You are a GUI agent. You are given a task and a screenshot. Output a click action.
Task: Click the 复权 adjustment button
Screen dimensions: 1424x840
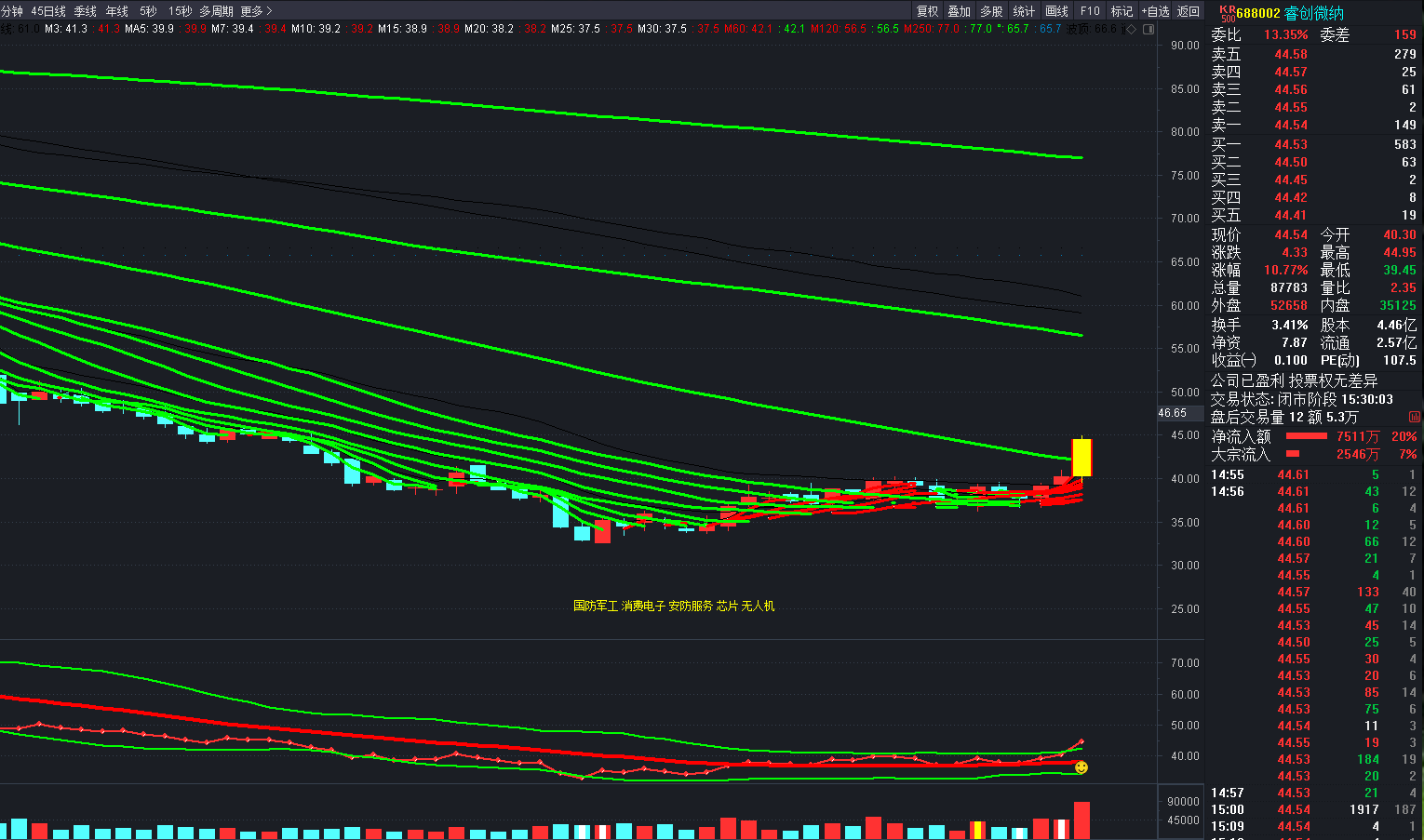(x=927, y=11)
